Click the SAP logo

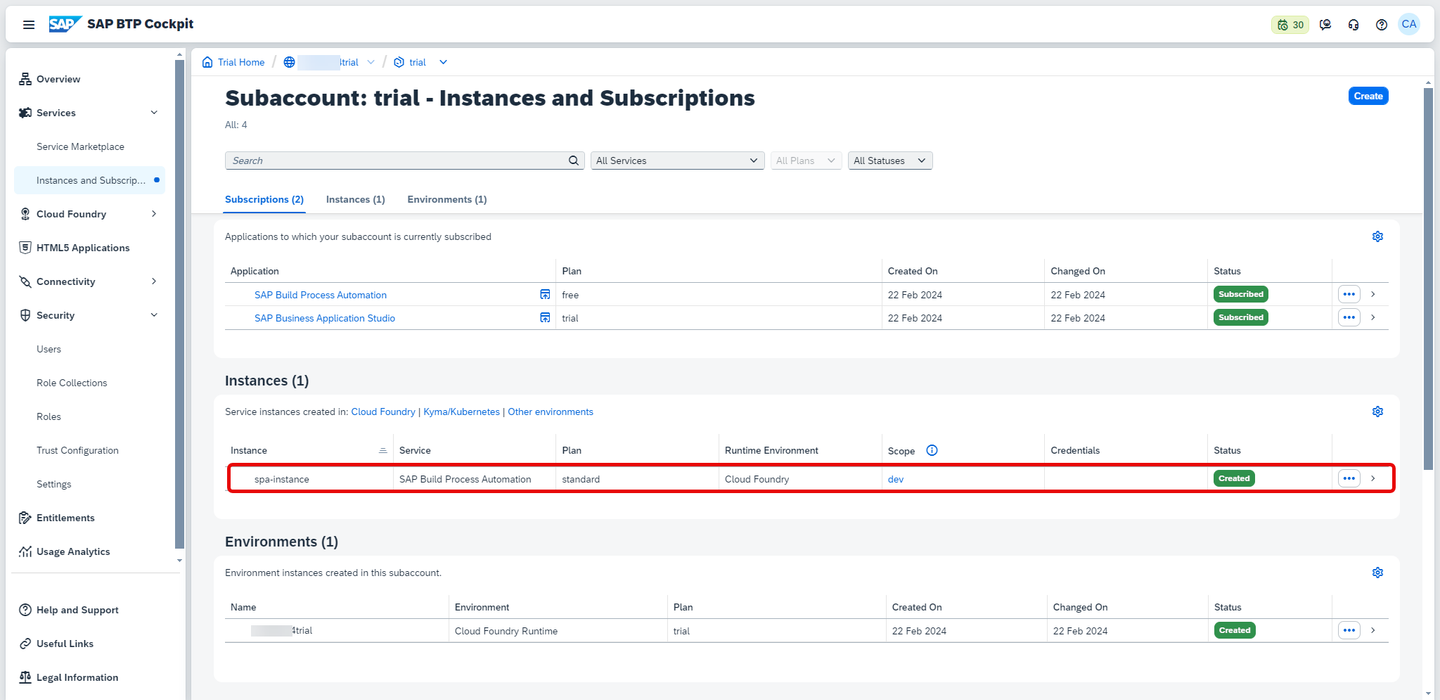pyautogui.click(x=64, y=24)
